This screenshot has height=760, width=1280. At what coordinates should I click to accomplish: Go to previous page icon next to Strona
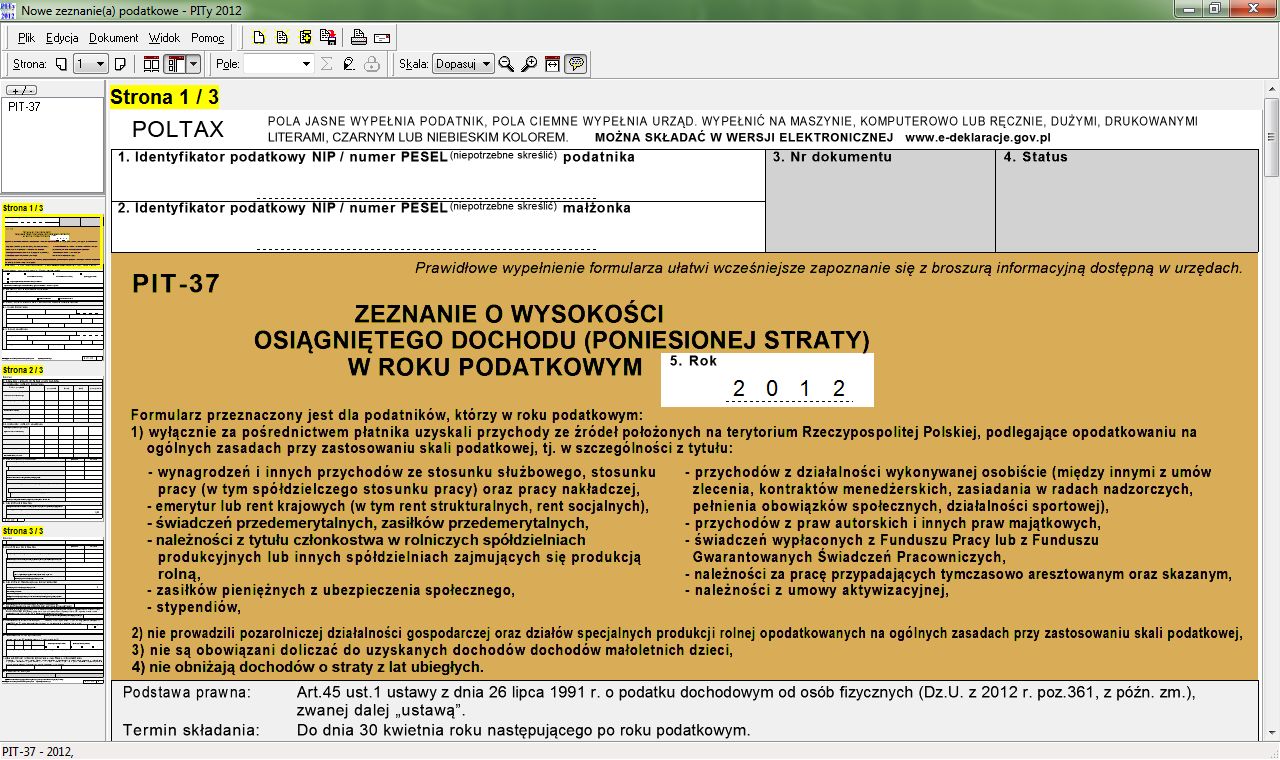point(62,64)
